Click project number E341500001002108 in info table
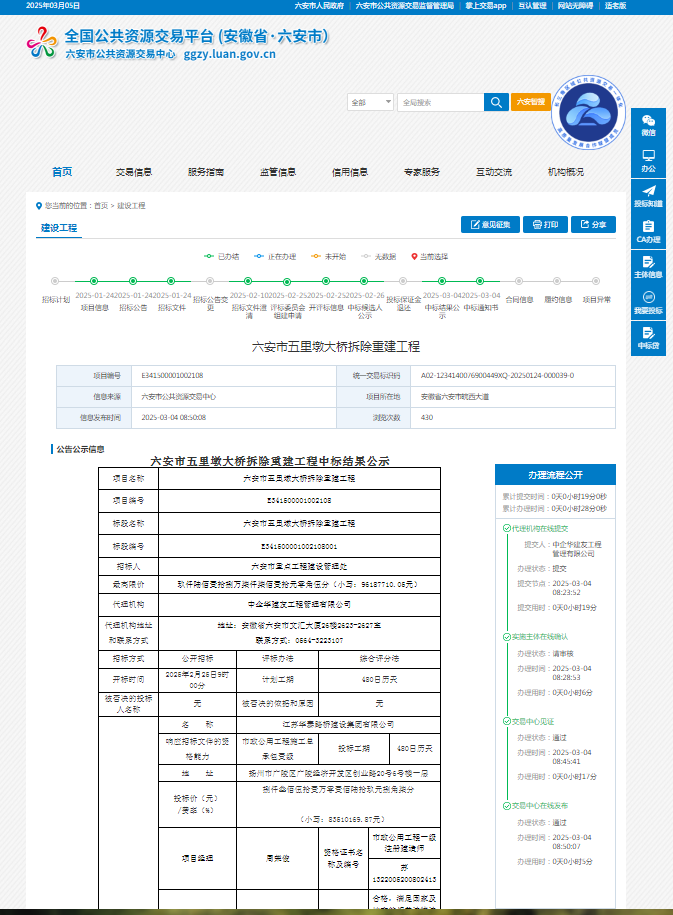The width and height of the screenshot is (673, 915). (x=172, y=375)
